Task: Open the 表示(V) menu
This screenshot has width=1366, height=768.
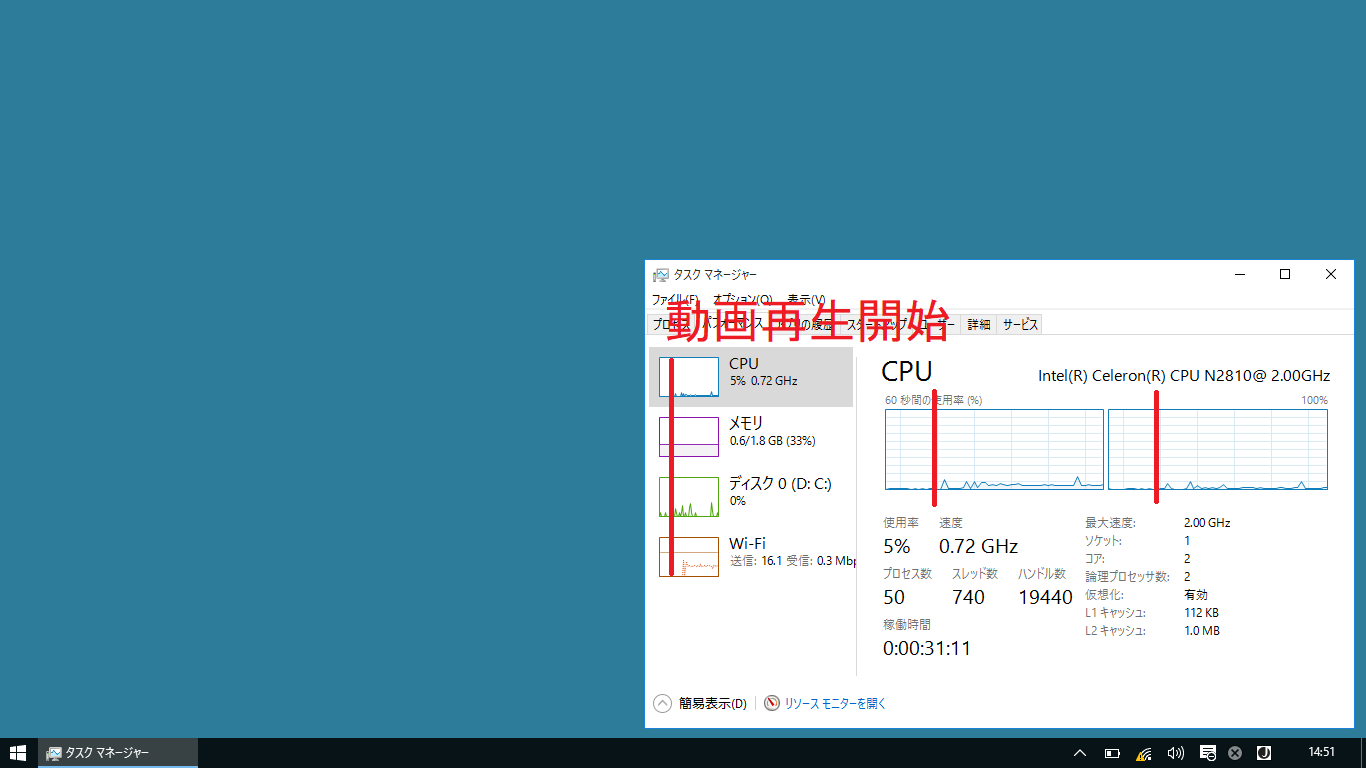Action: point(806,300)
